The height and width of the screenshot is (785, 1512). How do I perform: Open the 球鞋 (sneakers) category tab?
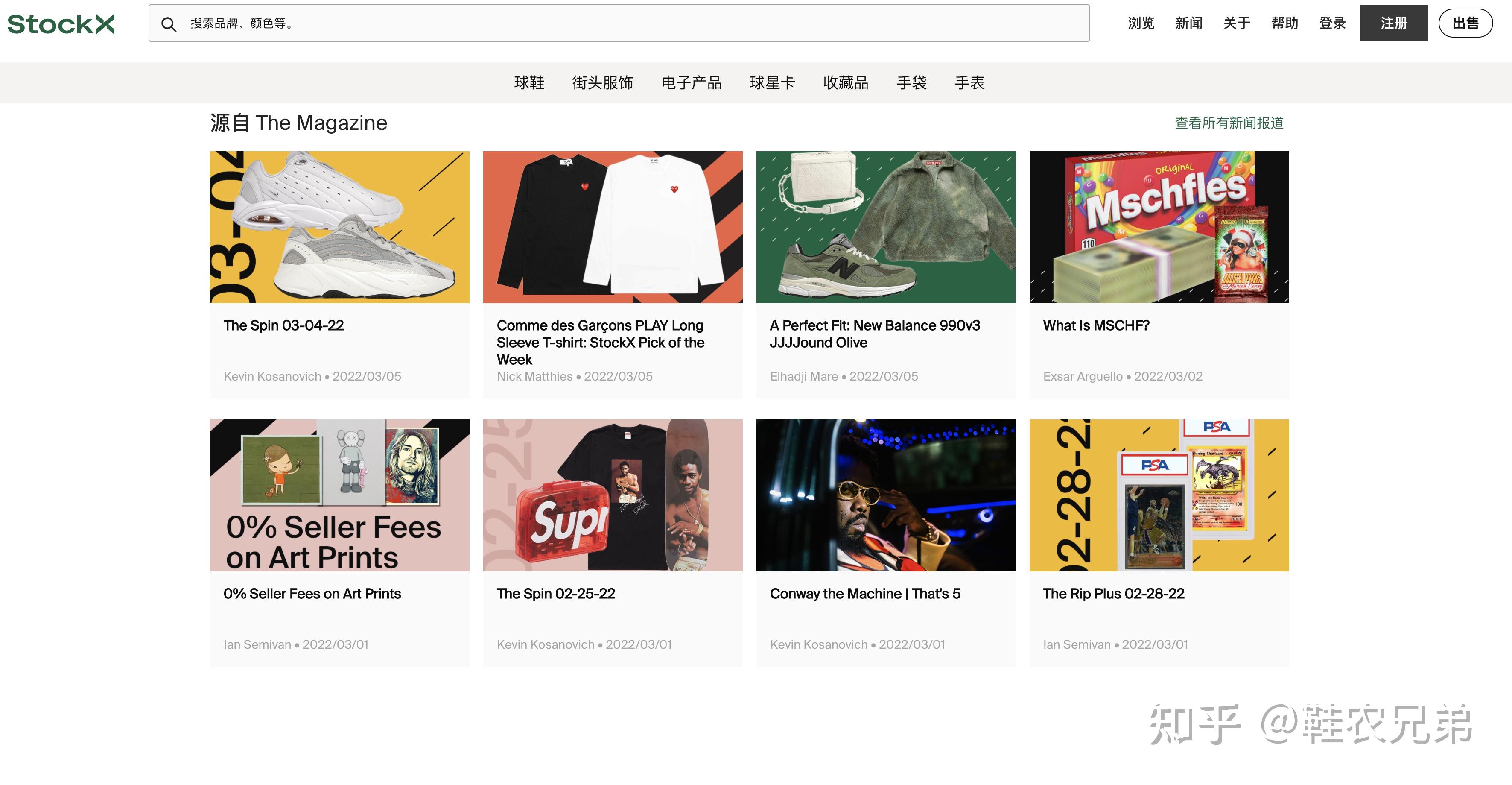529,82
